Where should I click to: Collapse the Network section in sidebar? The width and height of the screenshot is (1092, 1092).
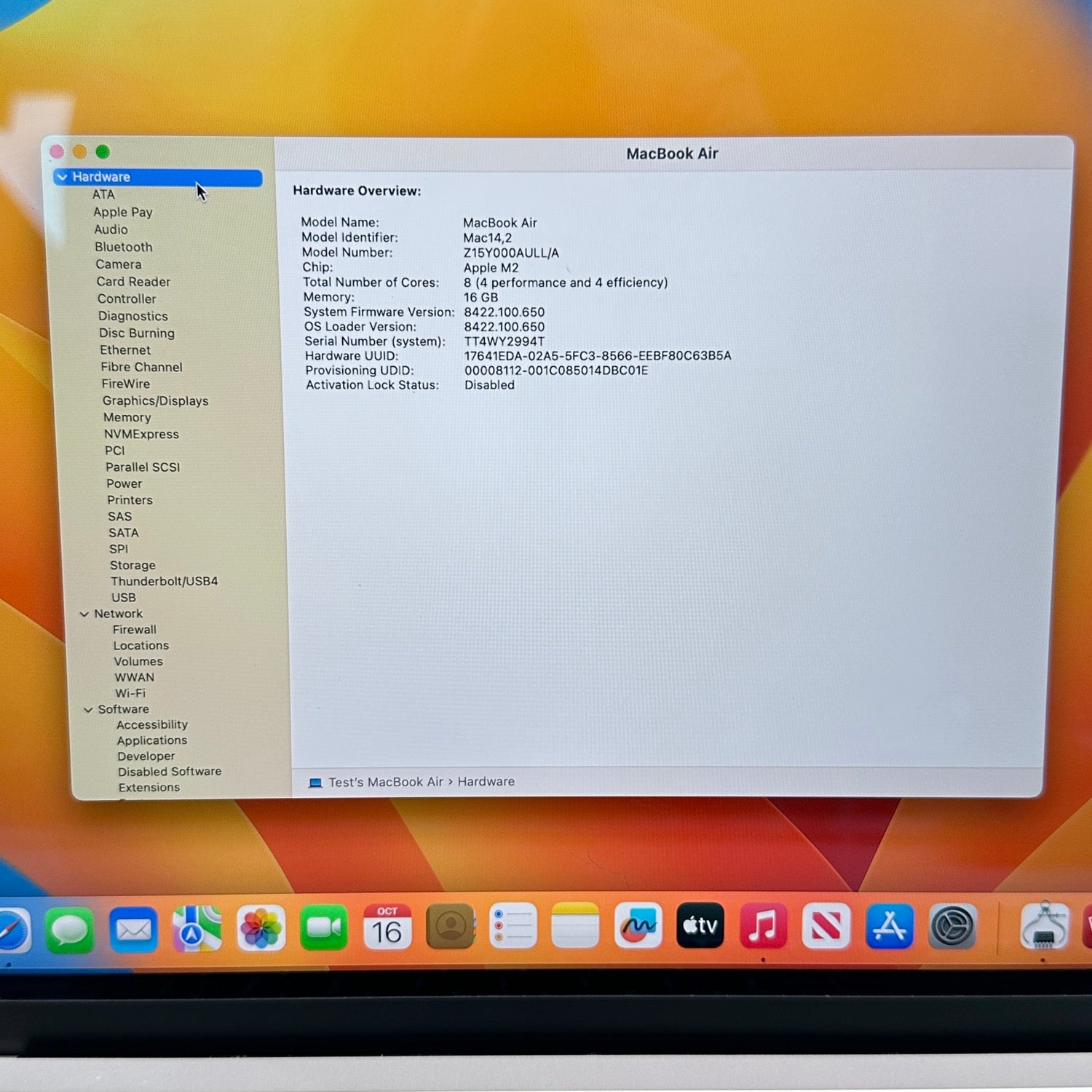(84, 614)
